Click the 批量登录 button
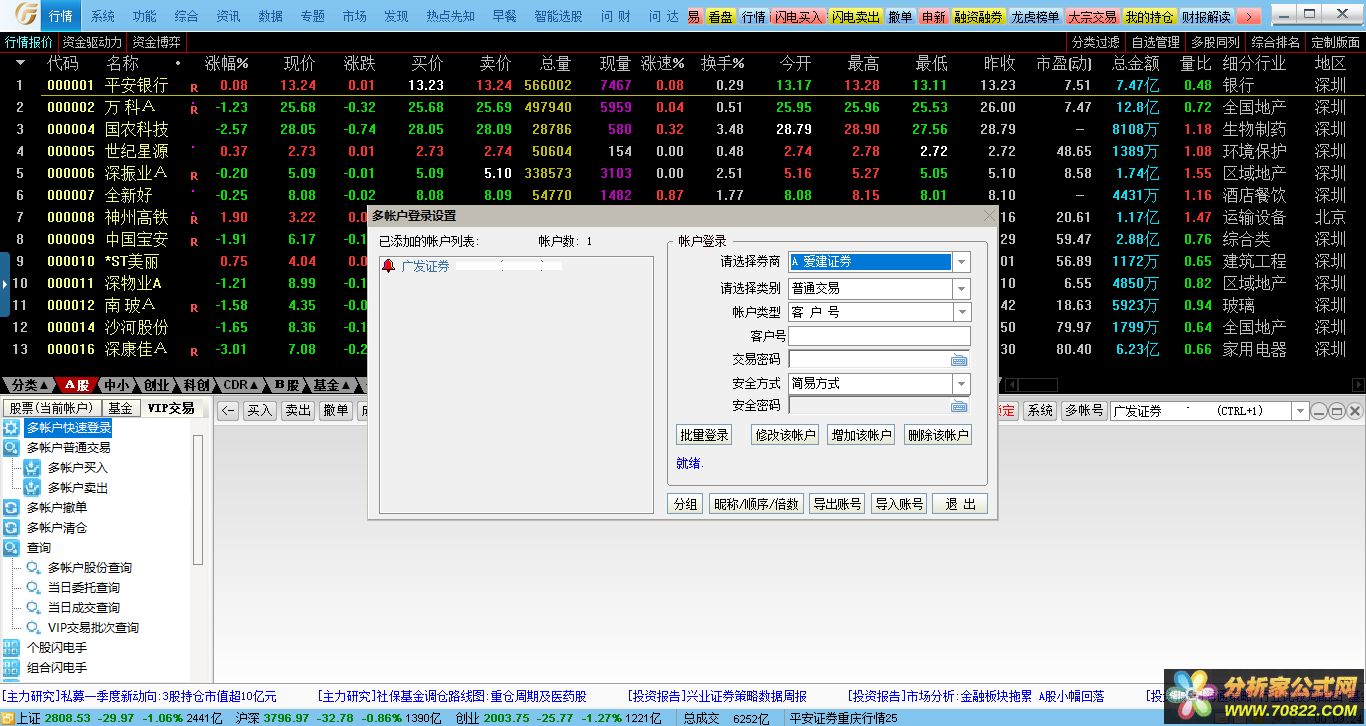 tap(704, 435)
